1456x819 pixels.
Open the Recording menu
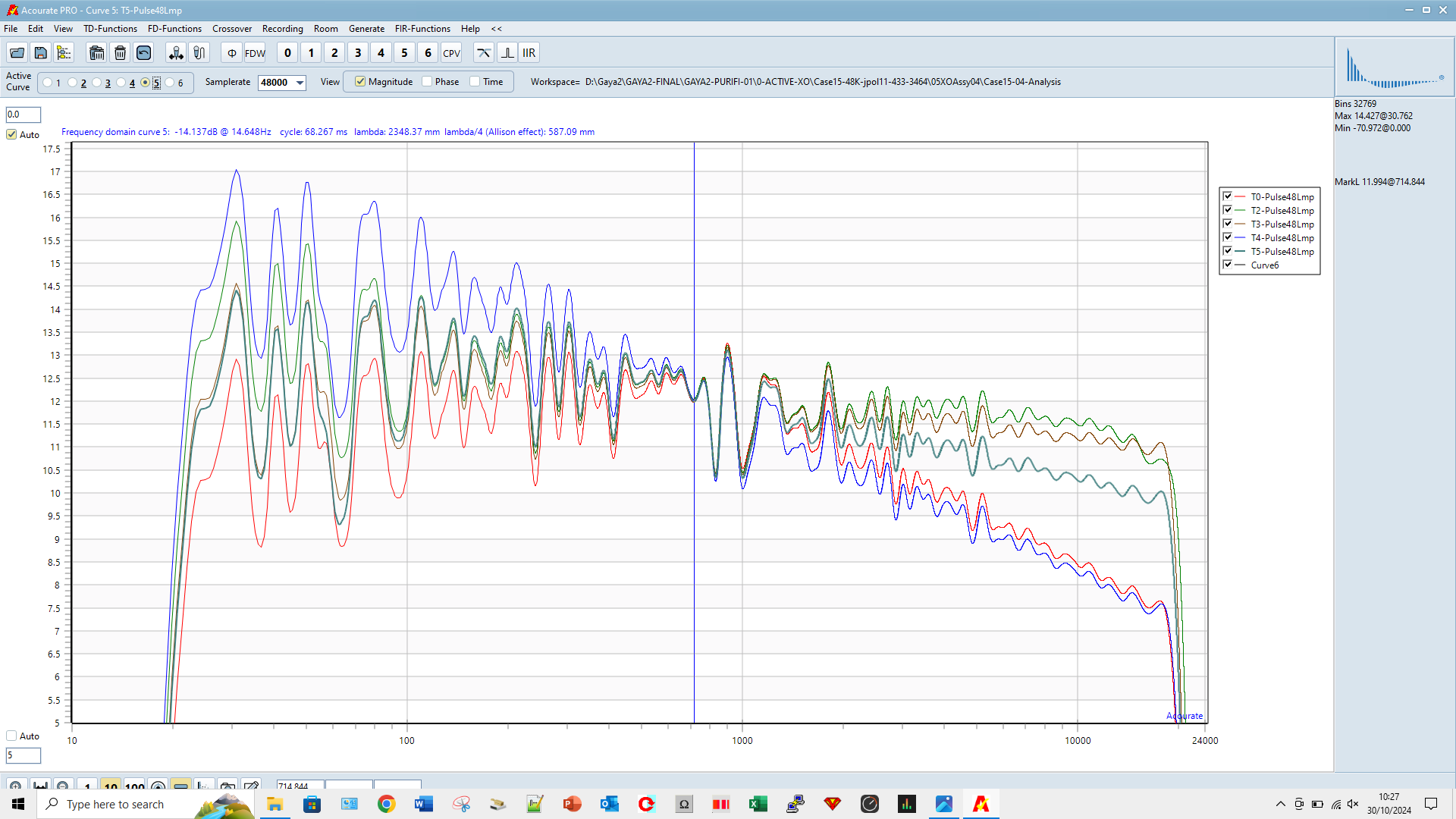click(x=283, y=29)
